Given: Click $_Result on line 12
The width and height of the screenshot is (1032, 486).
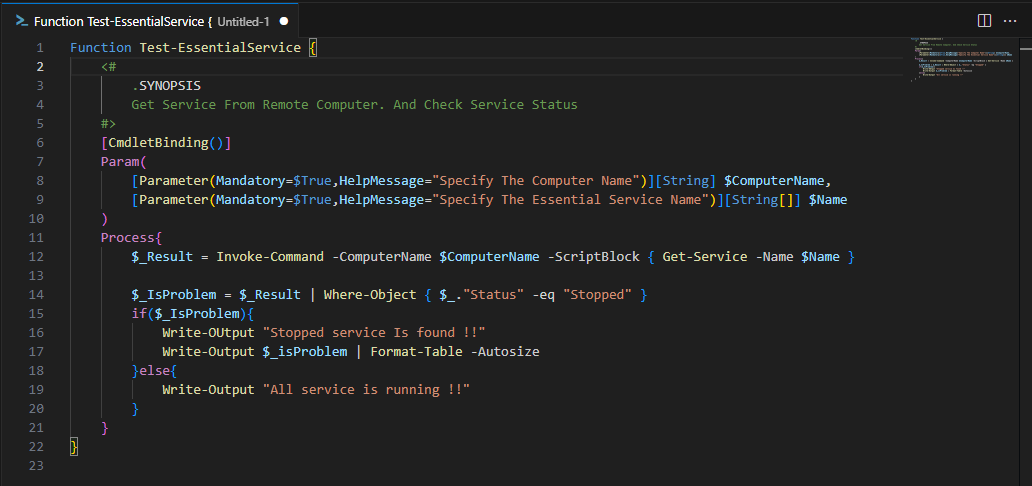Looking at the screenshot, I should 162,257.
